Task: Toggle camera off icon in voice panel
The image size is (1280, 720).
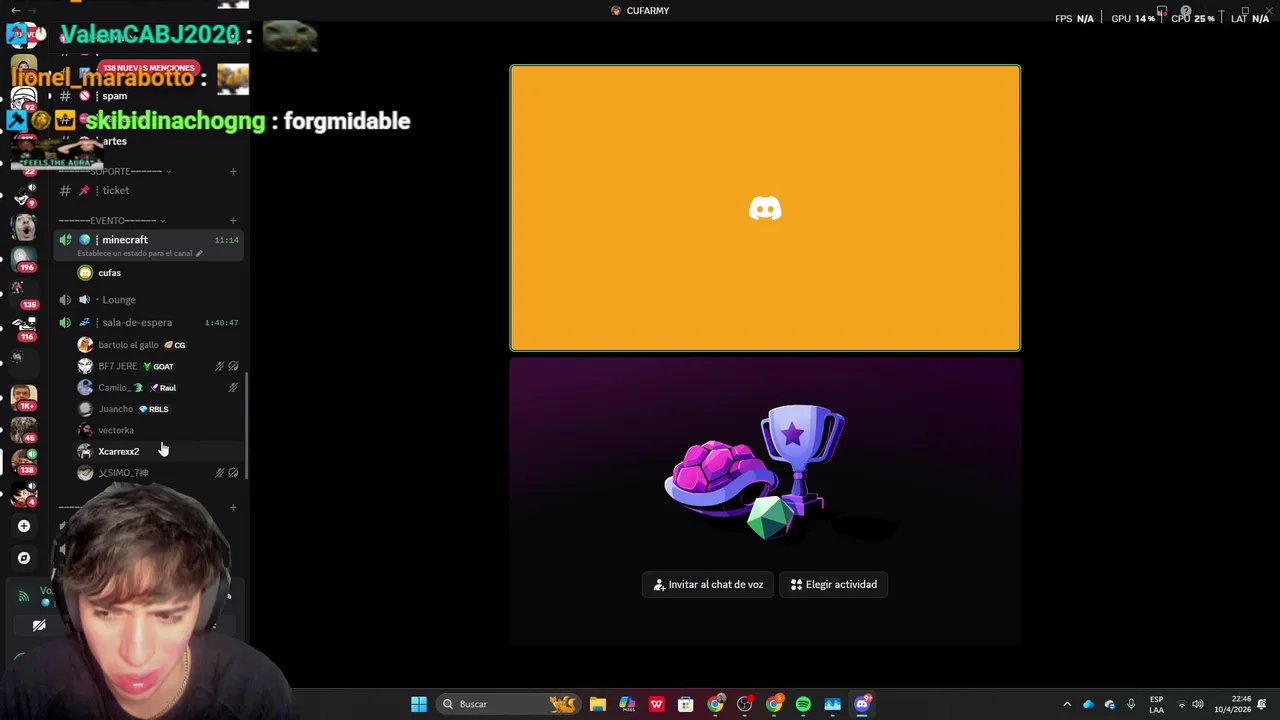Action: 39,626
